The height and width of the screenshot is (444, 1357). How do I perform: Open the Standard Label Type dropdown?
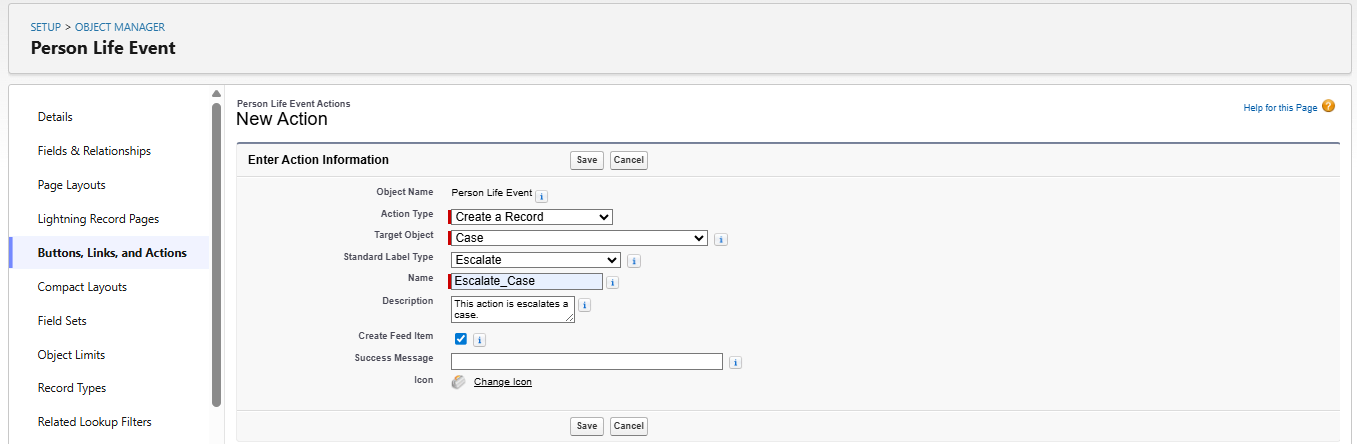[535, 260]
